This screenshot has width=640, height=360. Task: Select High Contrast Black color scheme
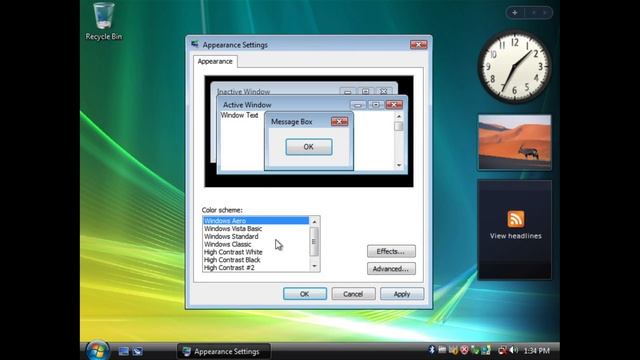tap(256, 260)
